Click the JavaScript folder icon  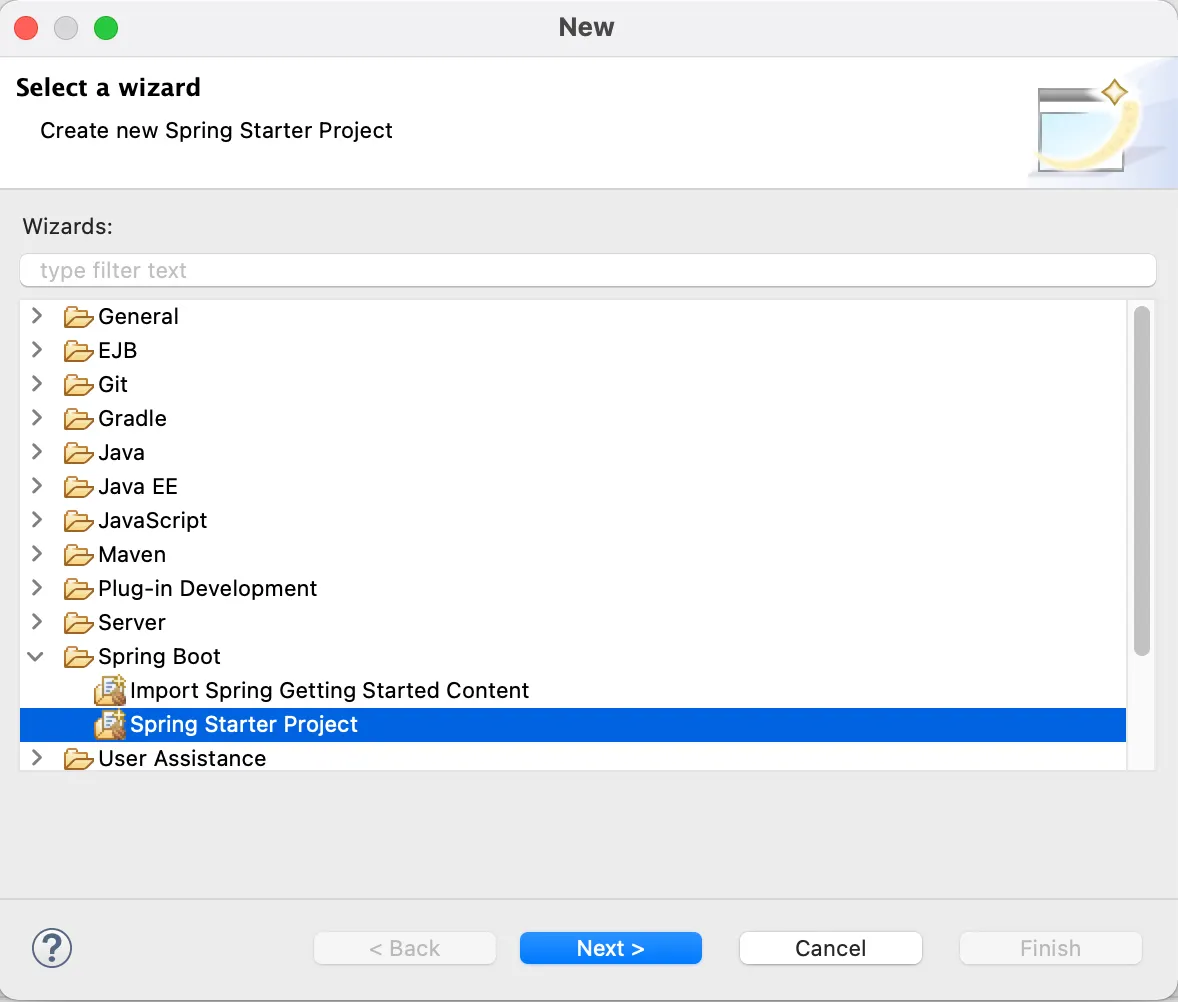tap(78, 521)
